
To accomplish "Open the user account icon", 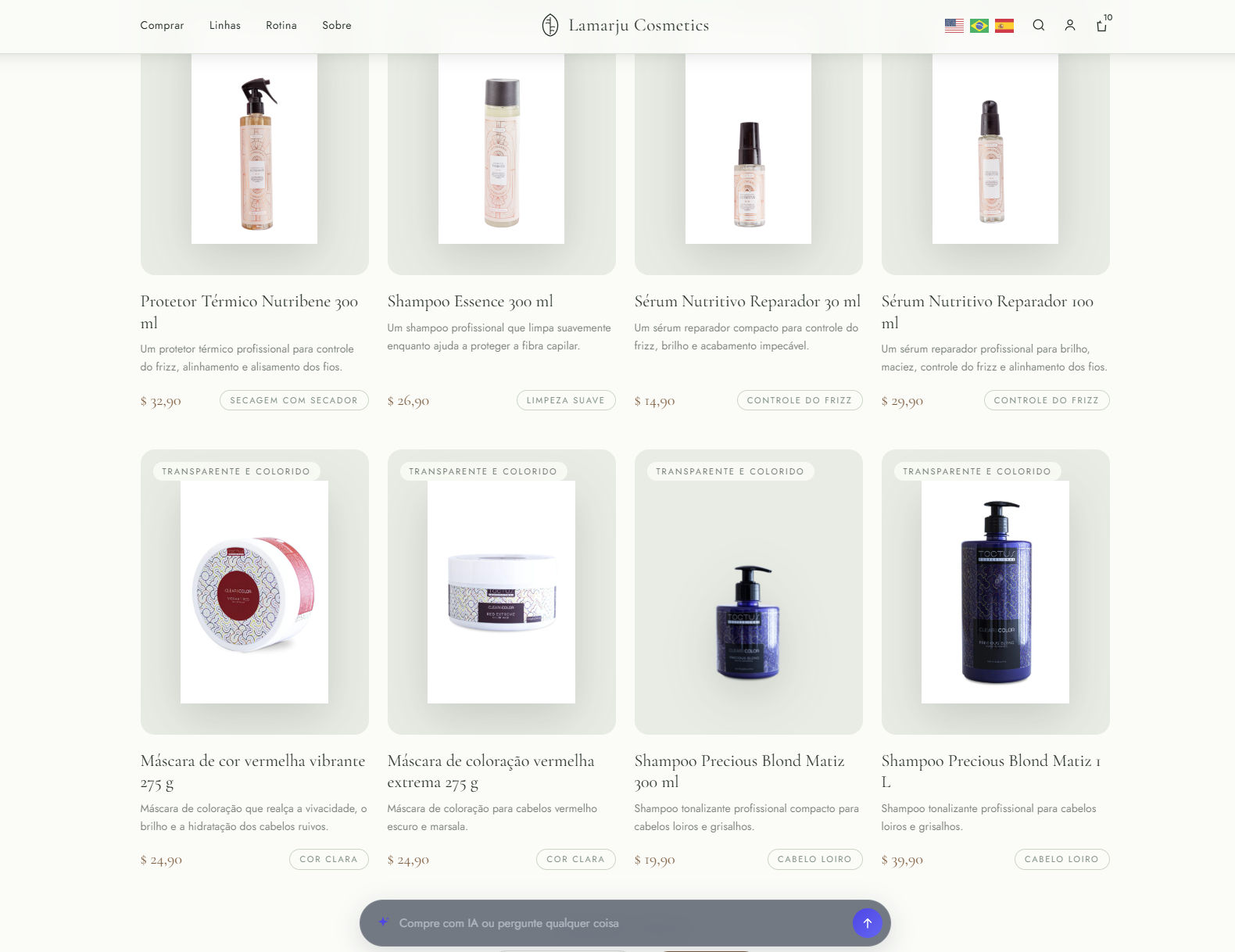I will pos(1070,25).
